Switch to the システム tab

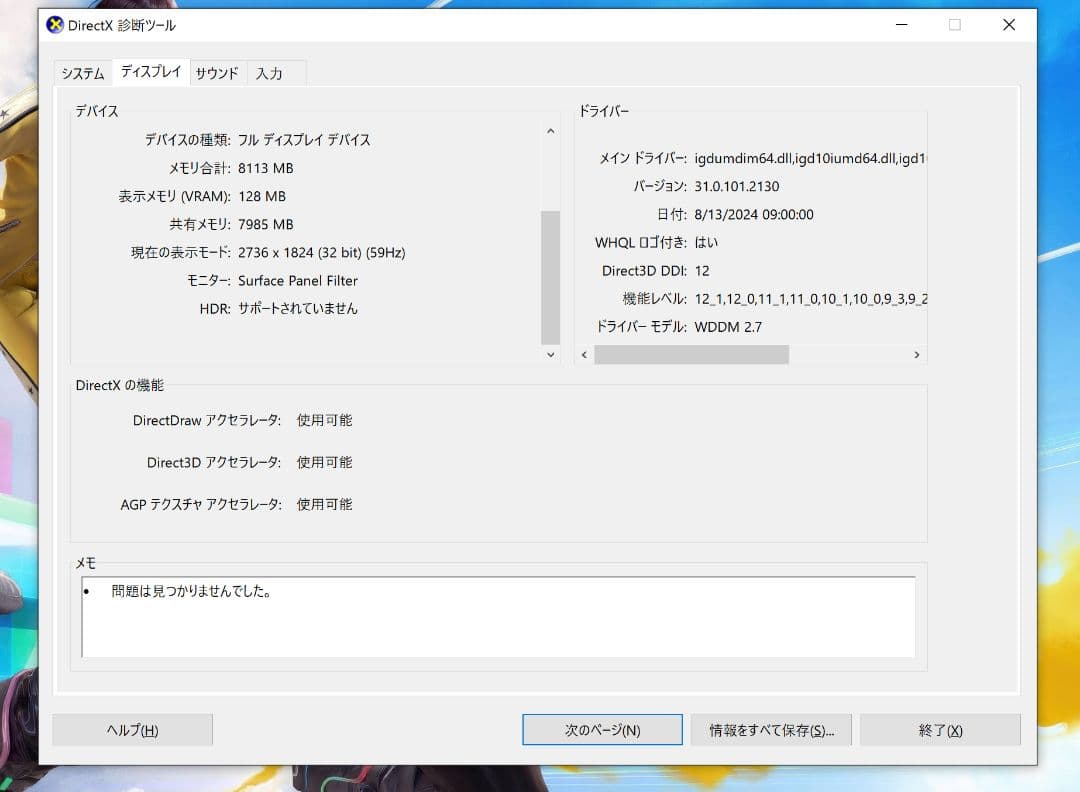coord(82,72)
